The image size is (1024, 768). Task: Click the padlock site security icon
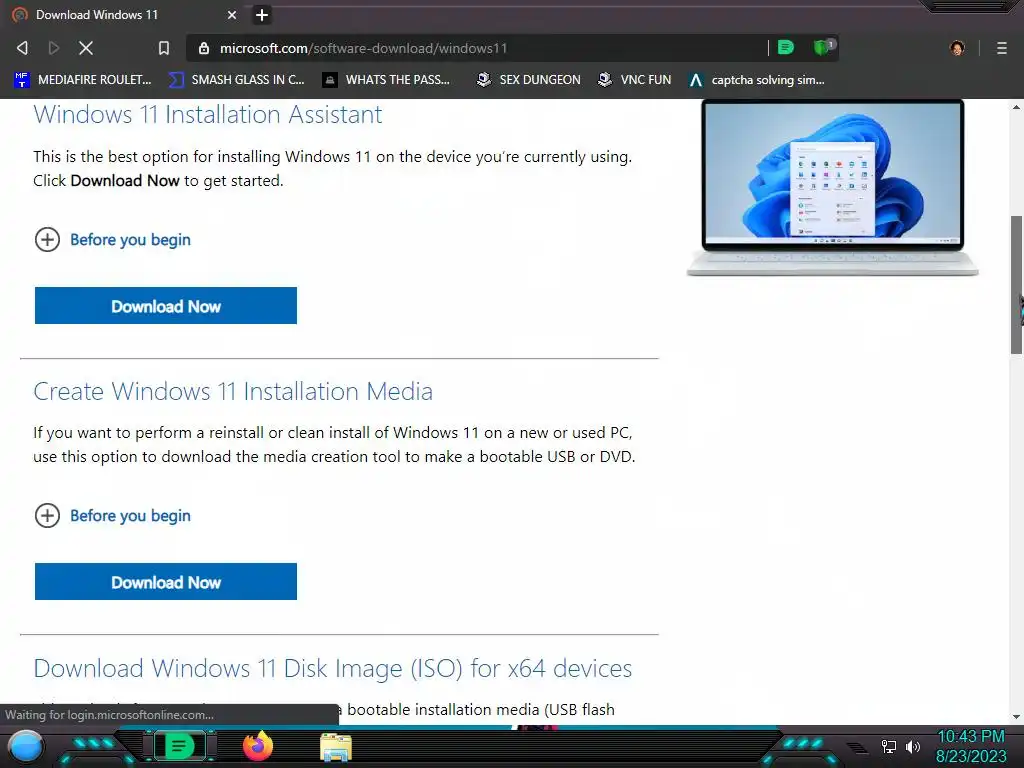click(x=204, y=48)
